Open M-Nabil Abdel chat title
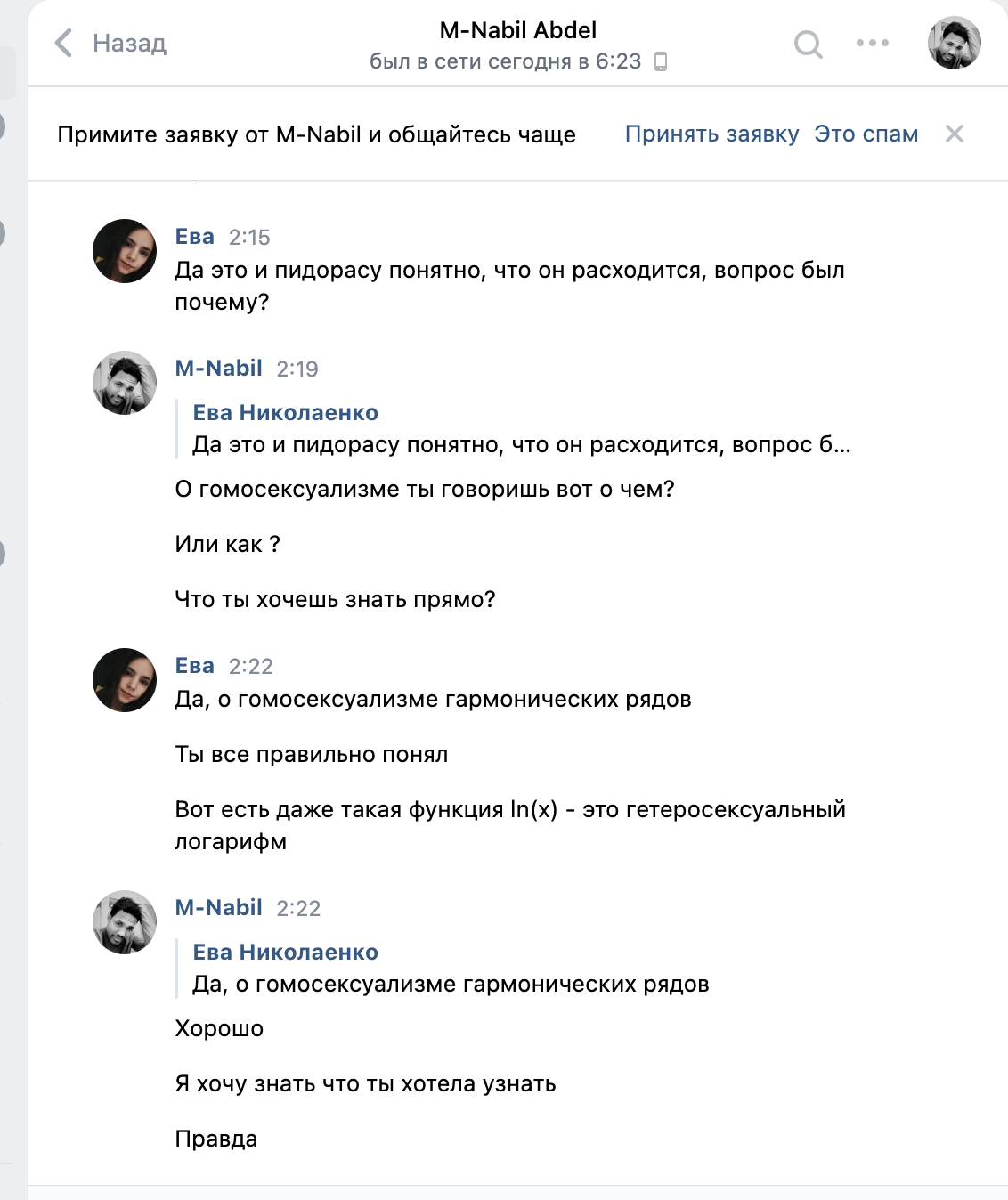Screen dimensions: 1008x1200 [517, 30]
